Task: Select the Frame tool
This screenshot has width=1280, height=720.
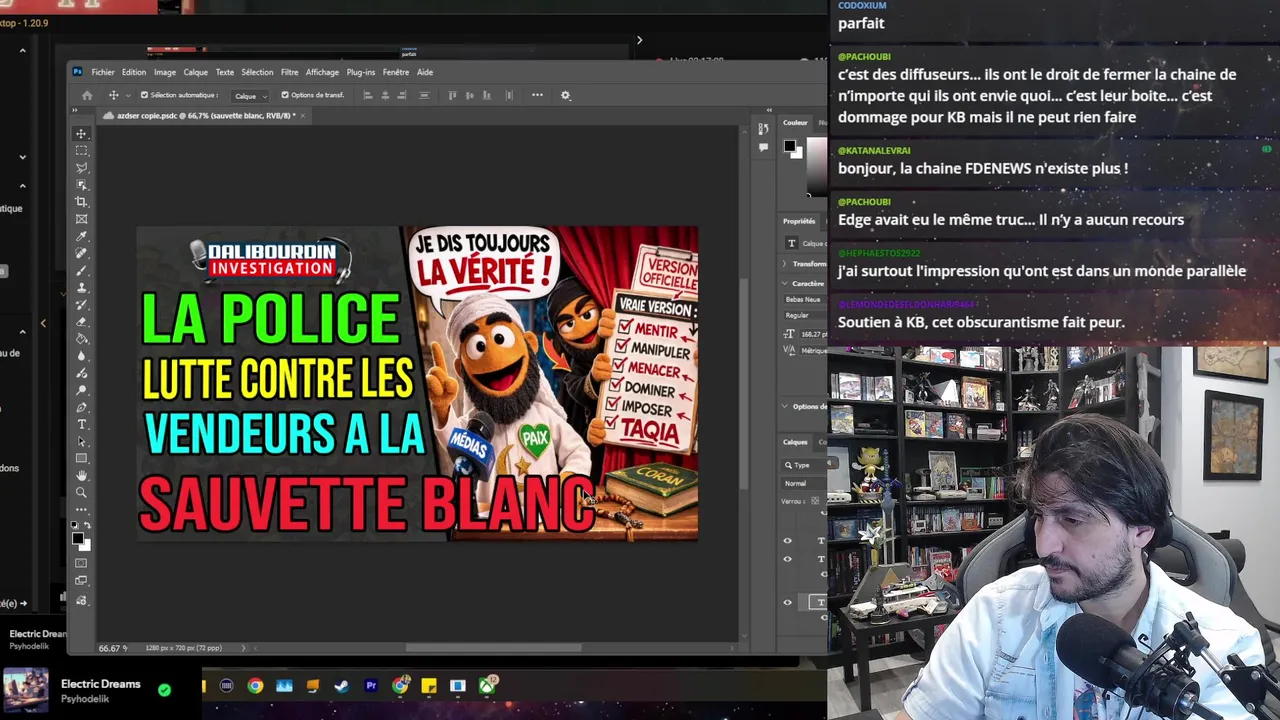Action: pos(82,218)
